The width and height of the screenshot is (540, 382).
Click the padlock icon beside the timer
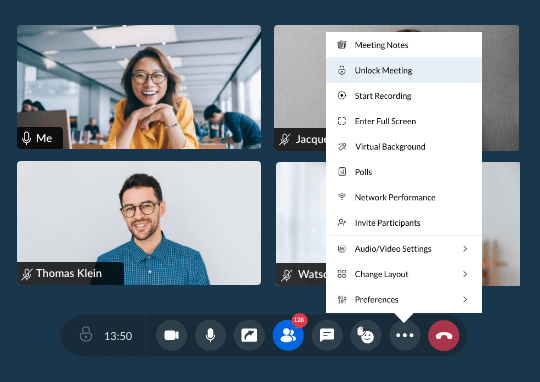pyautogui.click(x=86, y=334)
